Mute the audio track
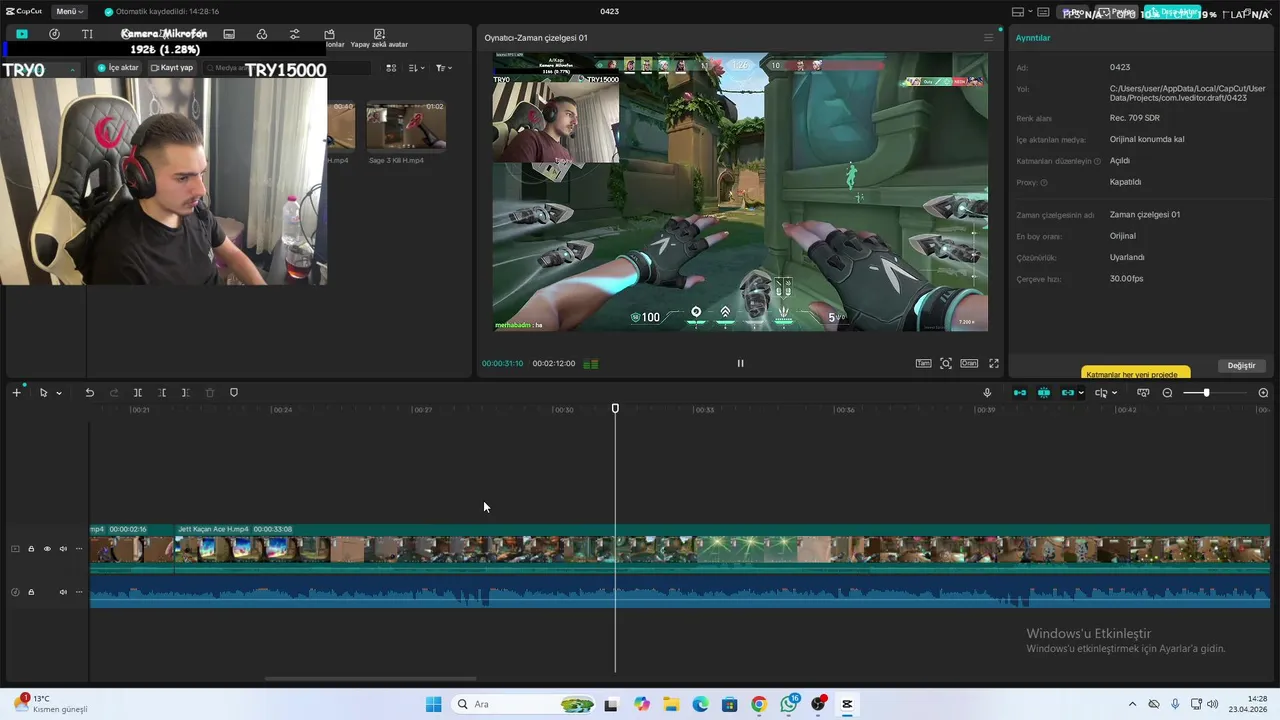The image size is (1280, 720). (x=63, y=592)
